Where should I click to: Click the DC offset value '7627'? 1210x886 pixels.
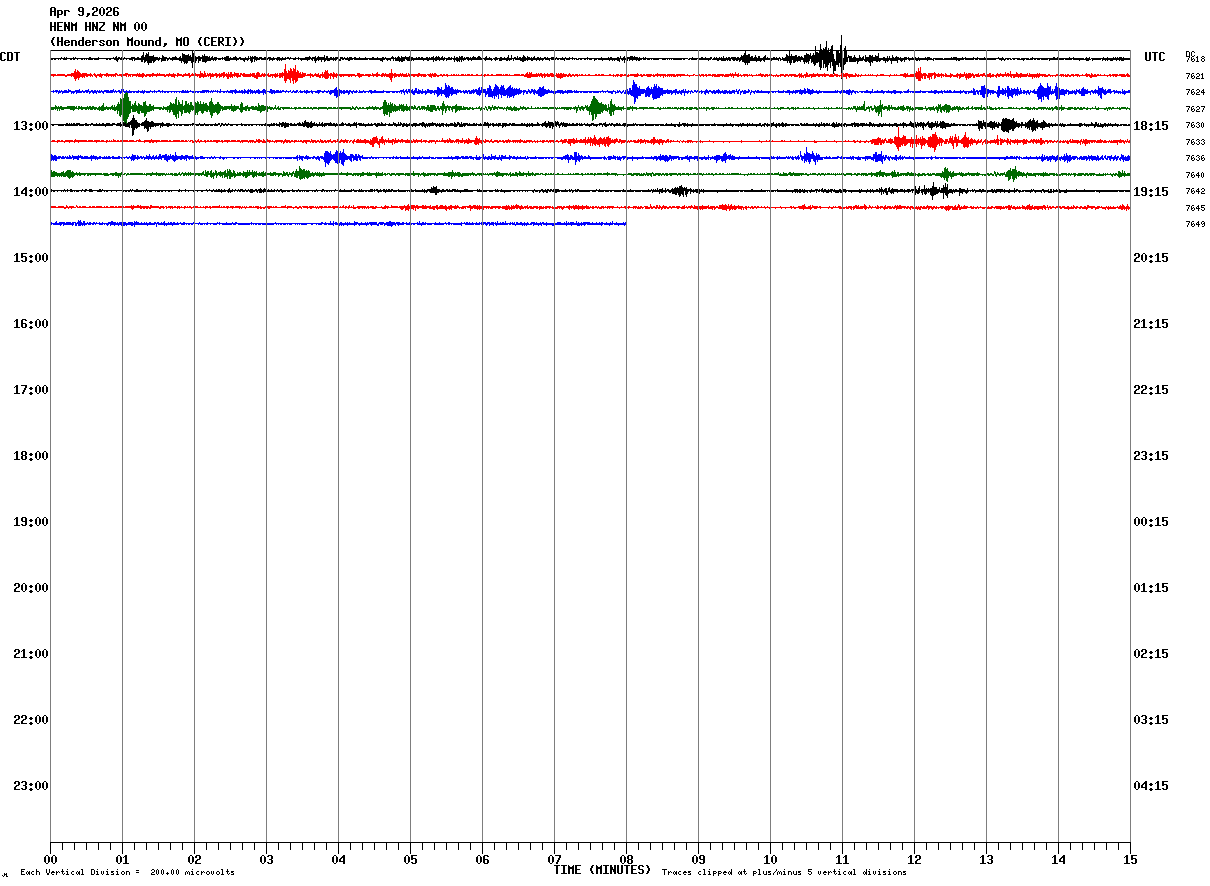[x=1195, y=109]
